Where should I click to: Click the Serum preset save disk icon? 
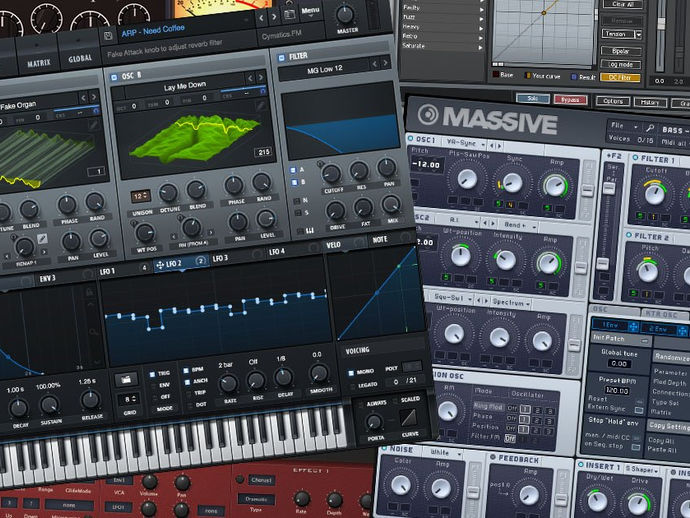(x=108, y=36)
